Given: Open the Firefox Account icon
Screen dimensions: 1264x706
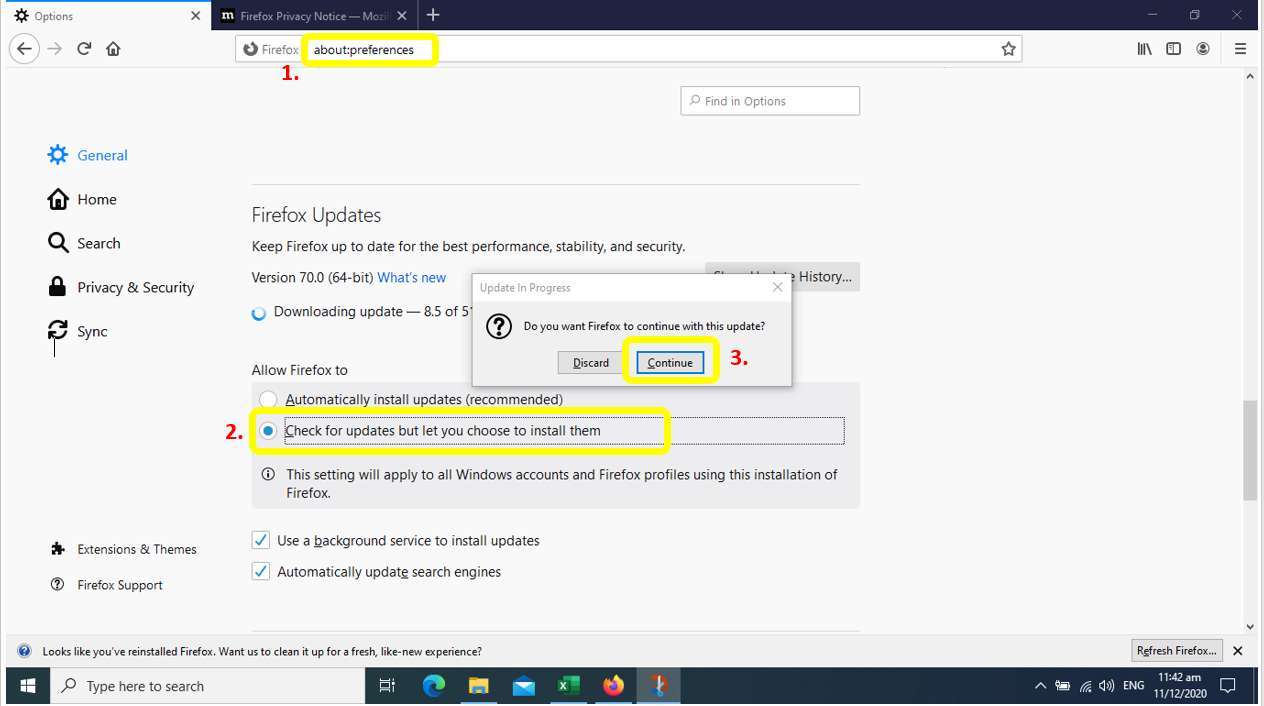Looking at the screenshot, I should tap(1203, 49).
